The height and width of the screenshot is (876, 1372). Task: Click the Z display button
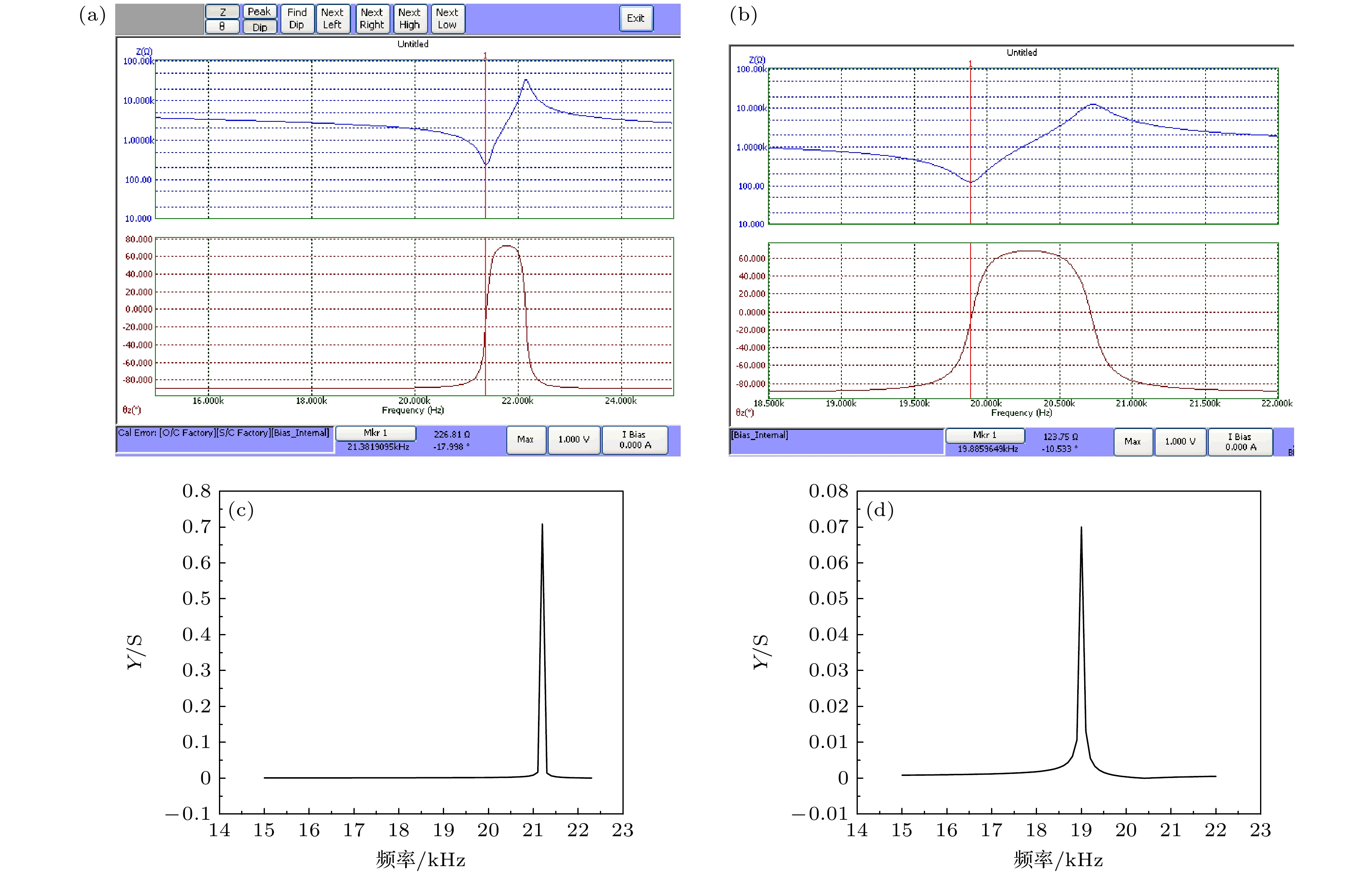click(222, 11)
